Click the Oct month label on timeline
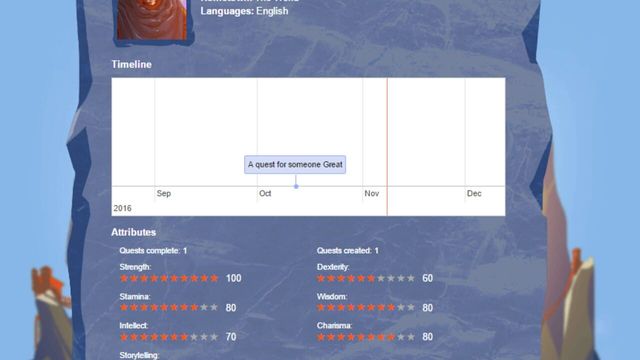 [x=265, y=193]
